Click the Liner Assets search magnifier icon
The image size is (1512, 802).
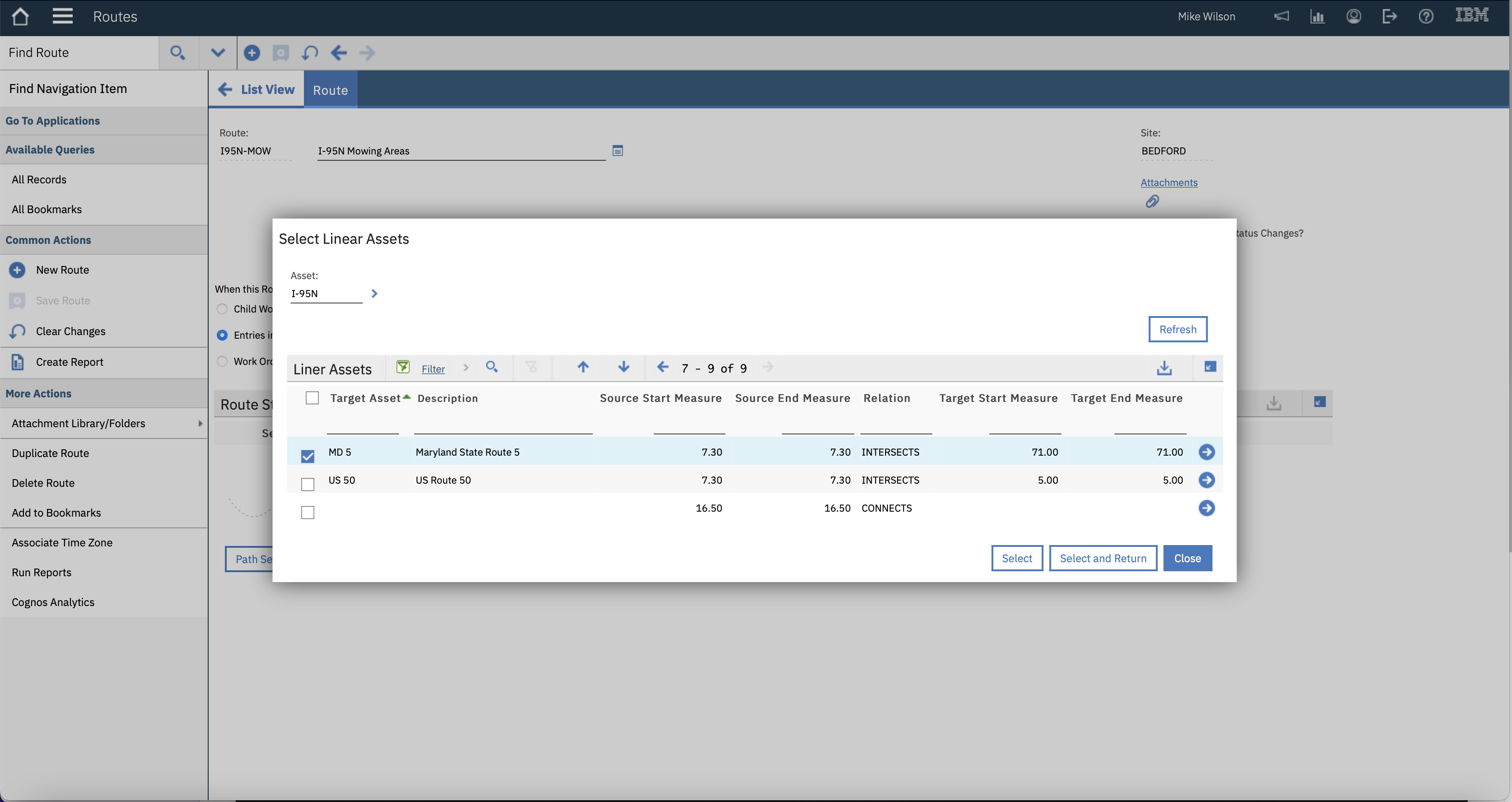click(x=492, y=367)
